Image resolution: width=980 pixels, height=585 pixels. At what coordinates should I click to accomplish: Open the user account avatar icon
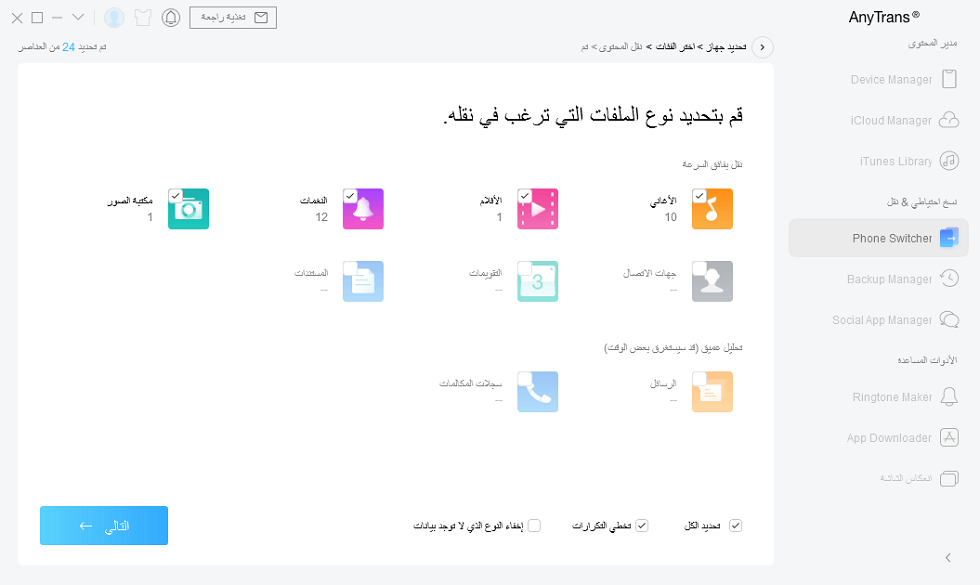tap(114, 18)
